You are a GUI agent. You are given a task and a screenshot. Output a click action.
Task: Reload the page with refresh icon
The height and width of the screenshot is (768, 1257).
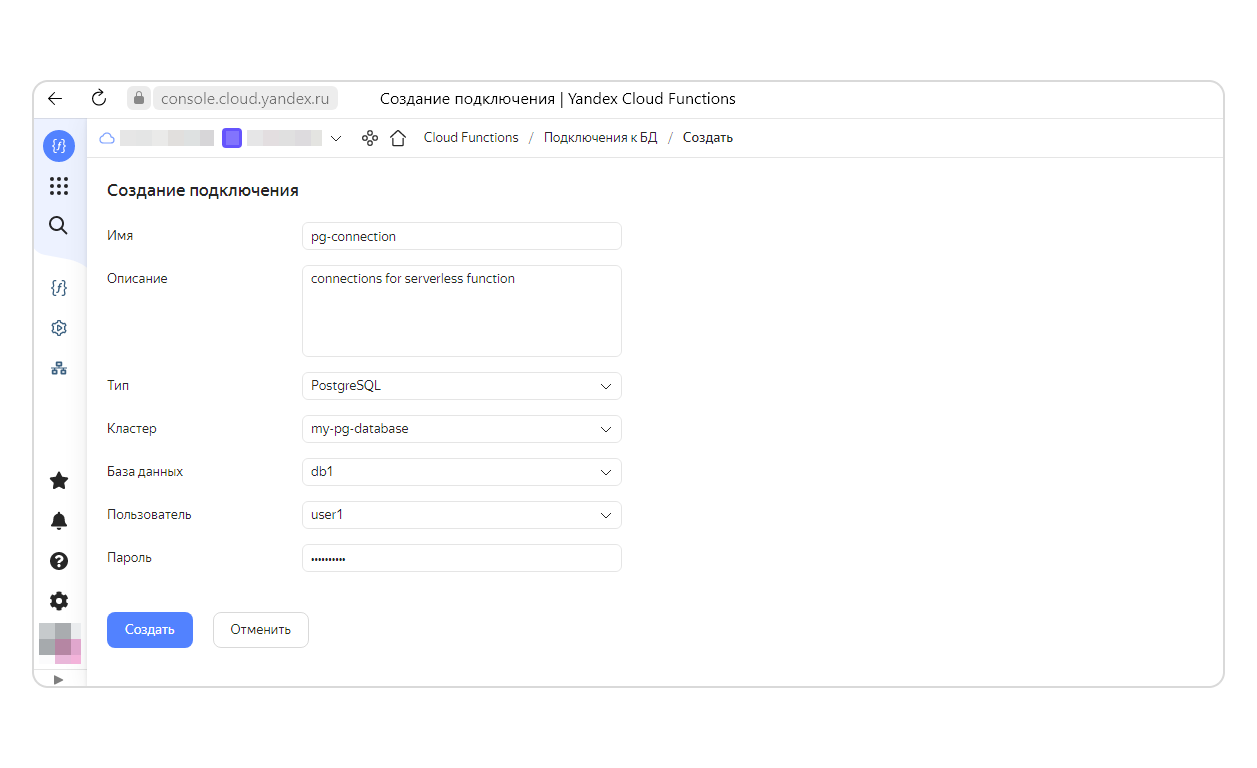click(98, 98)
